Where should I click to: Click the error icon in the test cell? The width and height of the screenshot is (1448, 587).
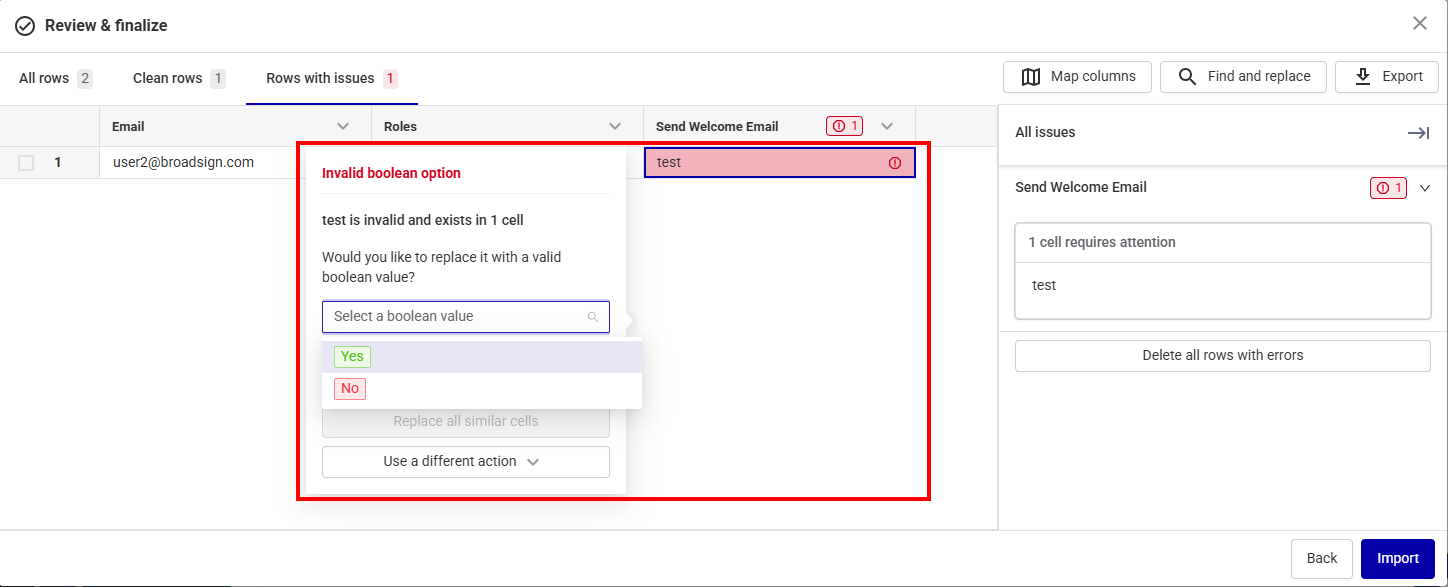(895, 163)
